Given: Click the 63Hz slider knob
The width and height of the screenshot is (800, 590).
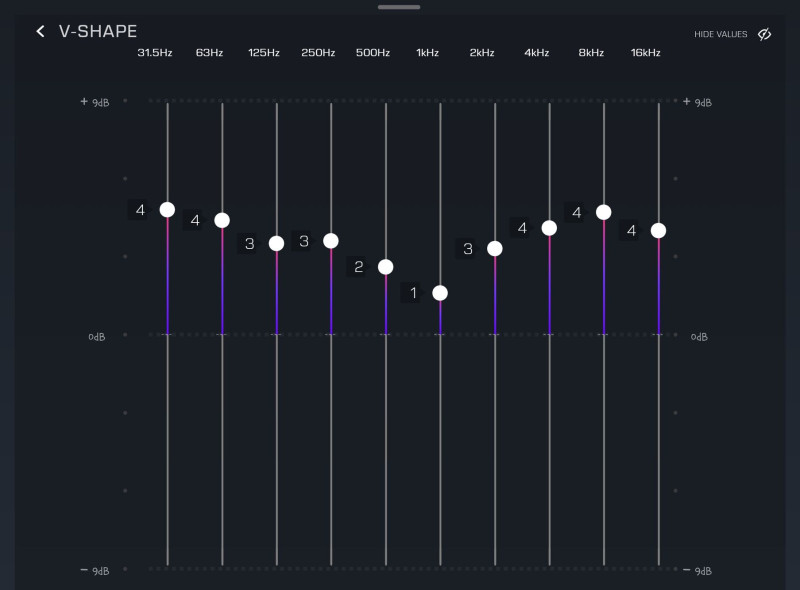Looking at the screenshot, I should (x=222, y=220).
